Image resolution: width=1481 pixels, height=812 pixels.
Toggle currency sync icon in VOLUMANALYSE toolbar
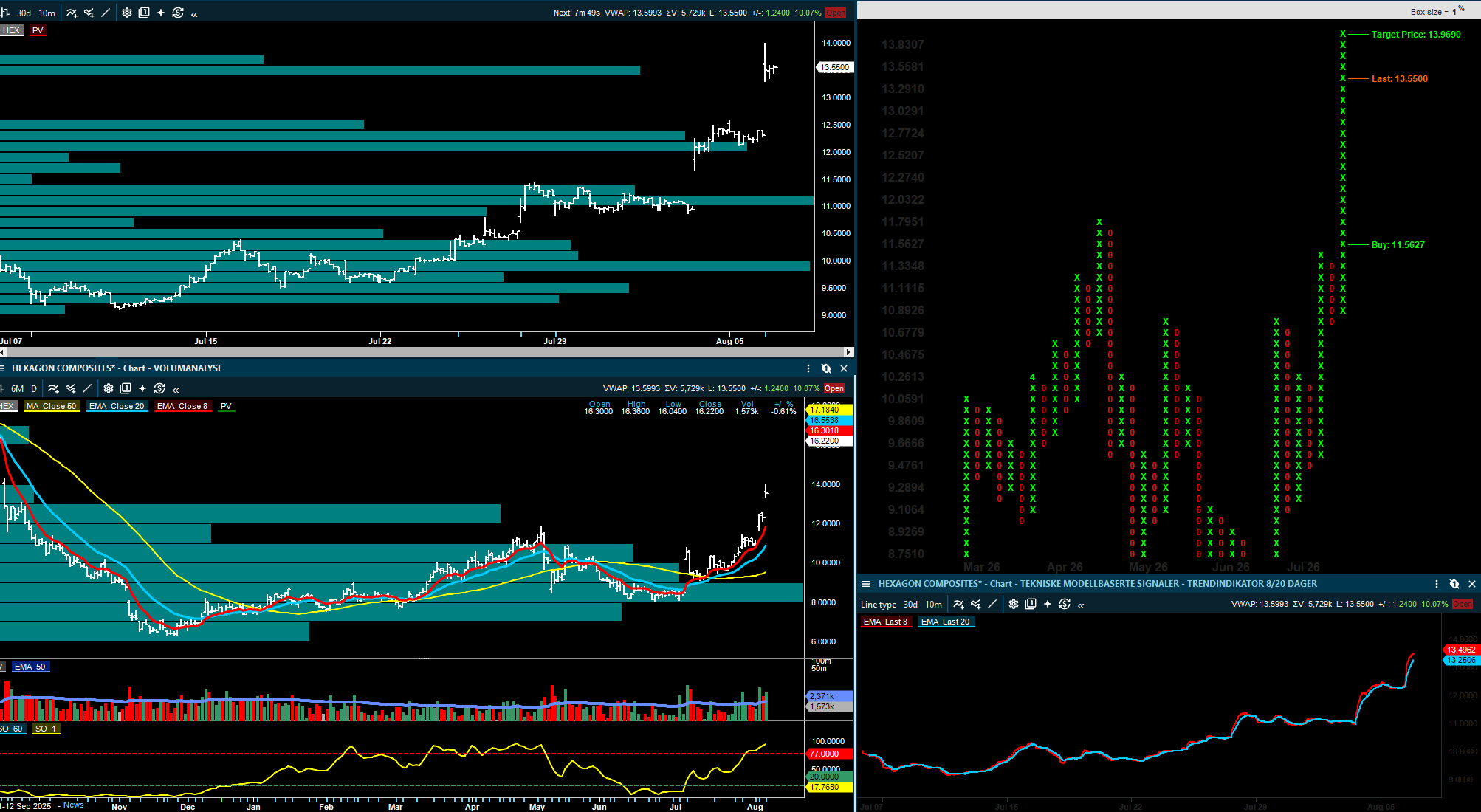click(159, 388)
